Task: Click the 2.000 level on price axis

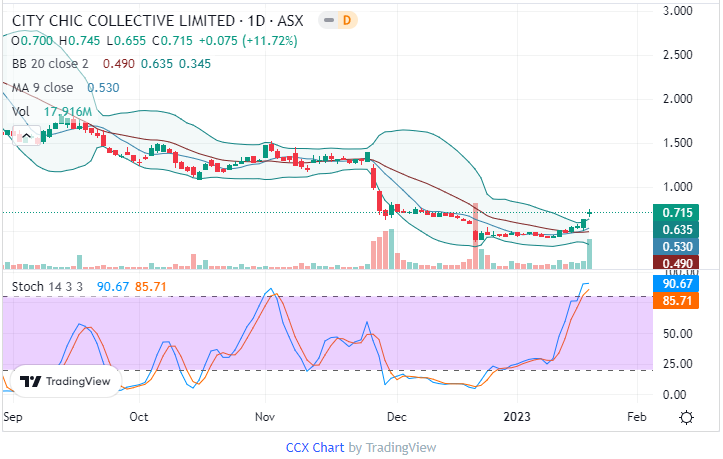Action: click(x=680, y=99)
